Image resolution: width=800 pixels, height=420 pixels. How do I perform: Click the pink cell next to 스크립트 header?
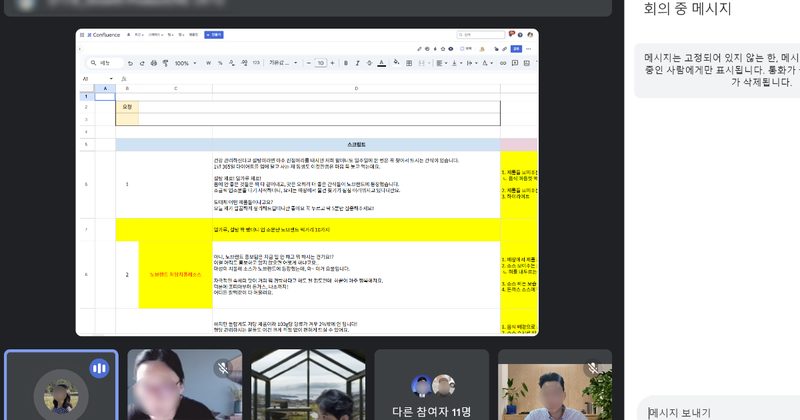(519, 144)
